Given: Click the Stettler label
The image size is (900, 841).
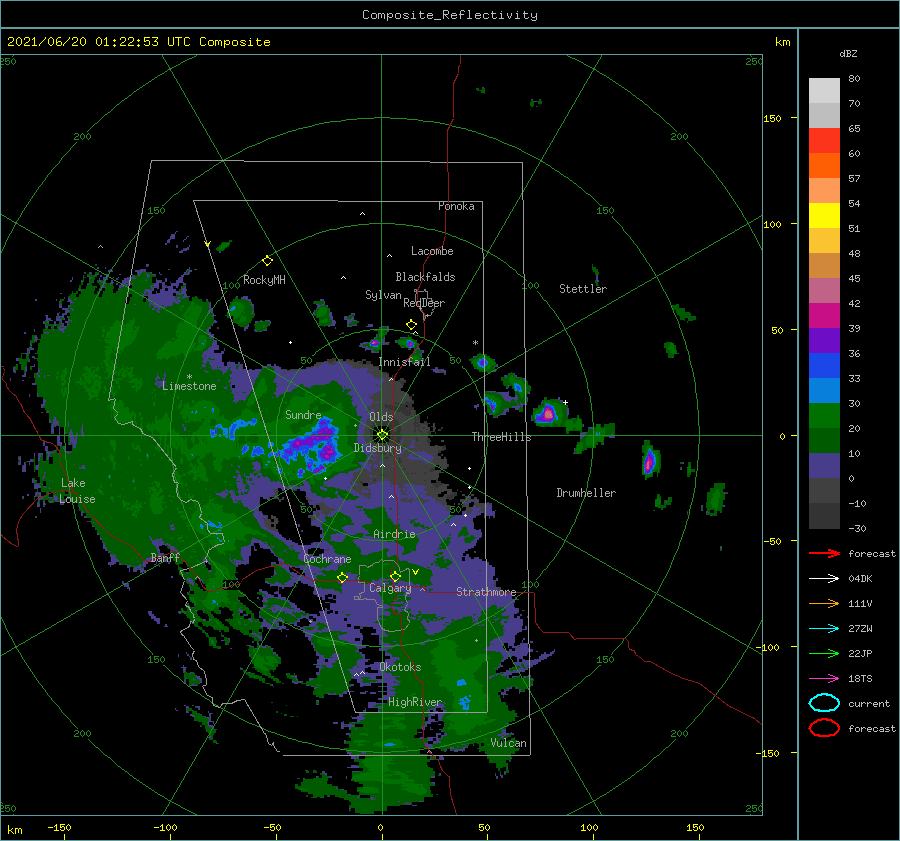Looking at the screenshot, I should point(583,289).
